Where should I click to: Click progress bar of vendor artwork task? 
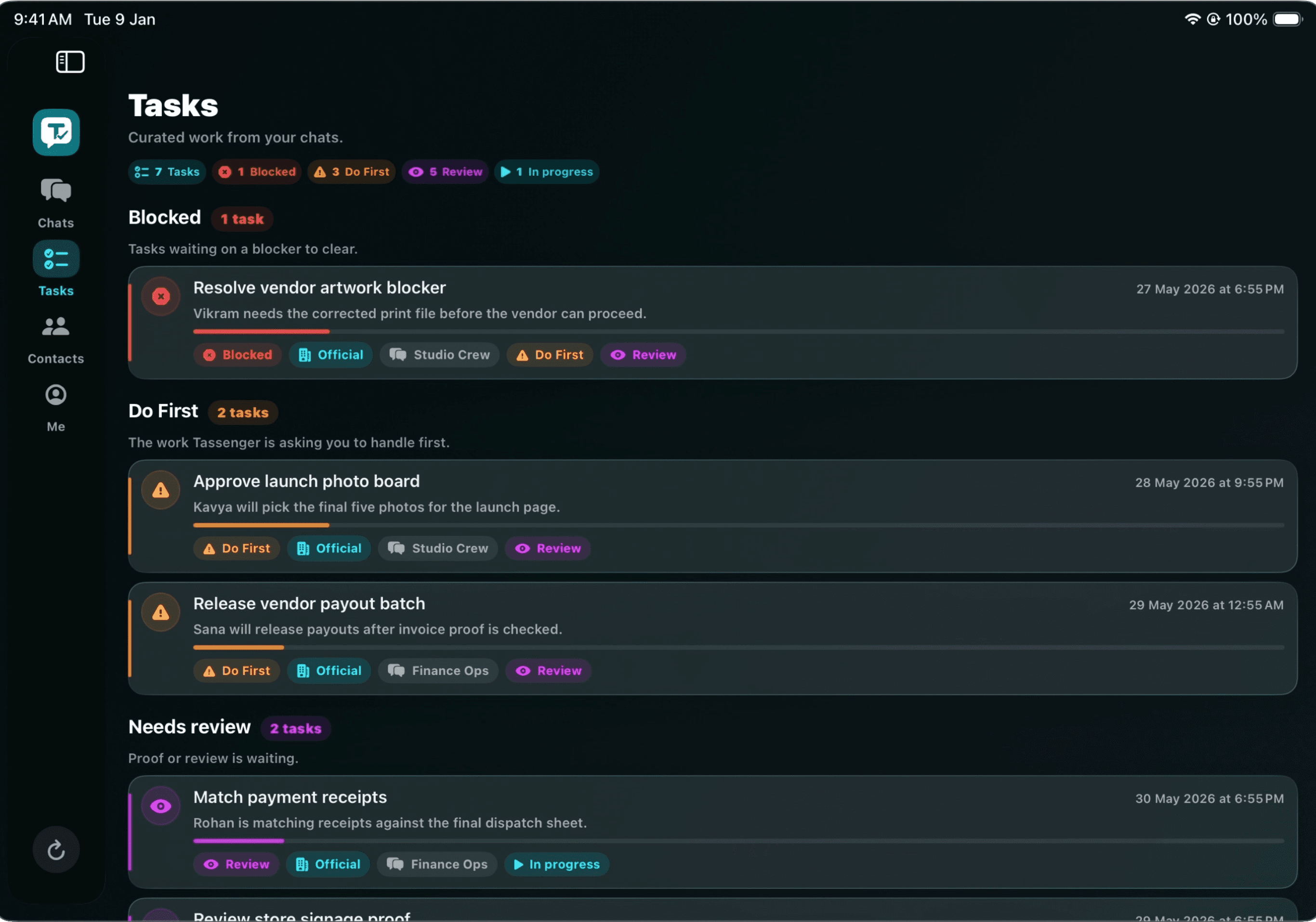(x=738, y=331)
